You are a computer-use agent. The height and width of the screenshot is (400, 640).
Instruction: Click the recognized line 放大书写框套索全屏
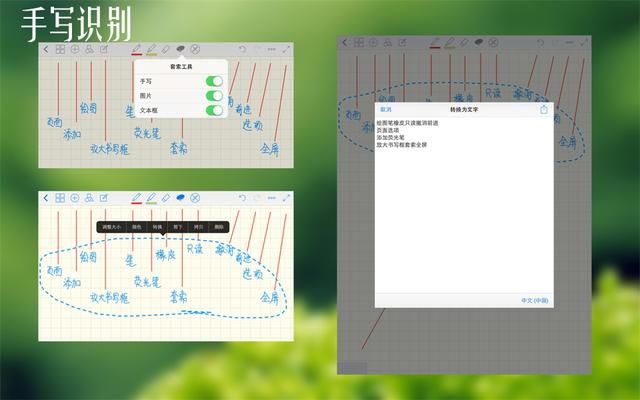pyautogui.click(x=402, y=145)
